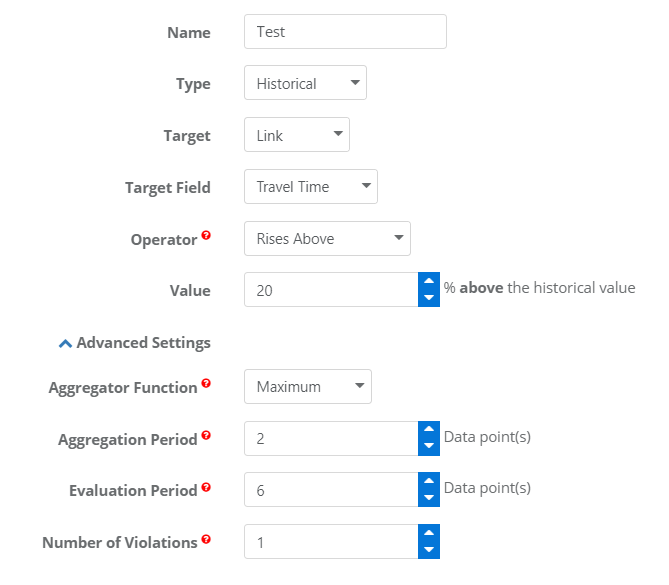
Task: Increase Number of Violations
Action: coord(429,533)
